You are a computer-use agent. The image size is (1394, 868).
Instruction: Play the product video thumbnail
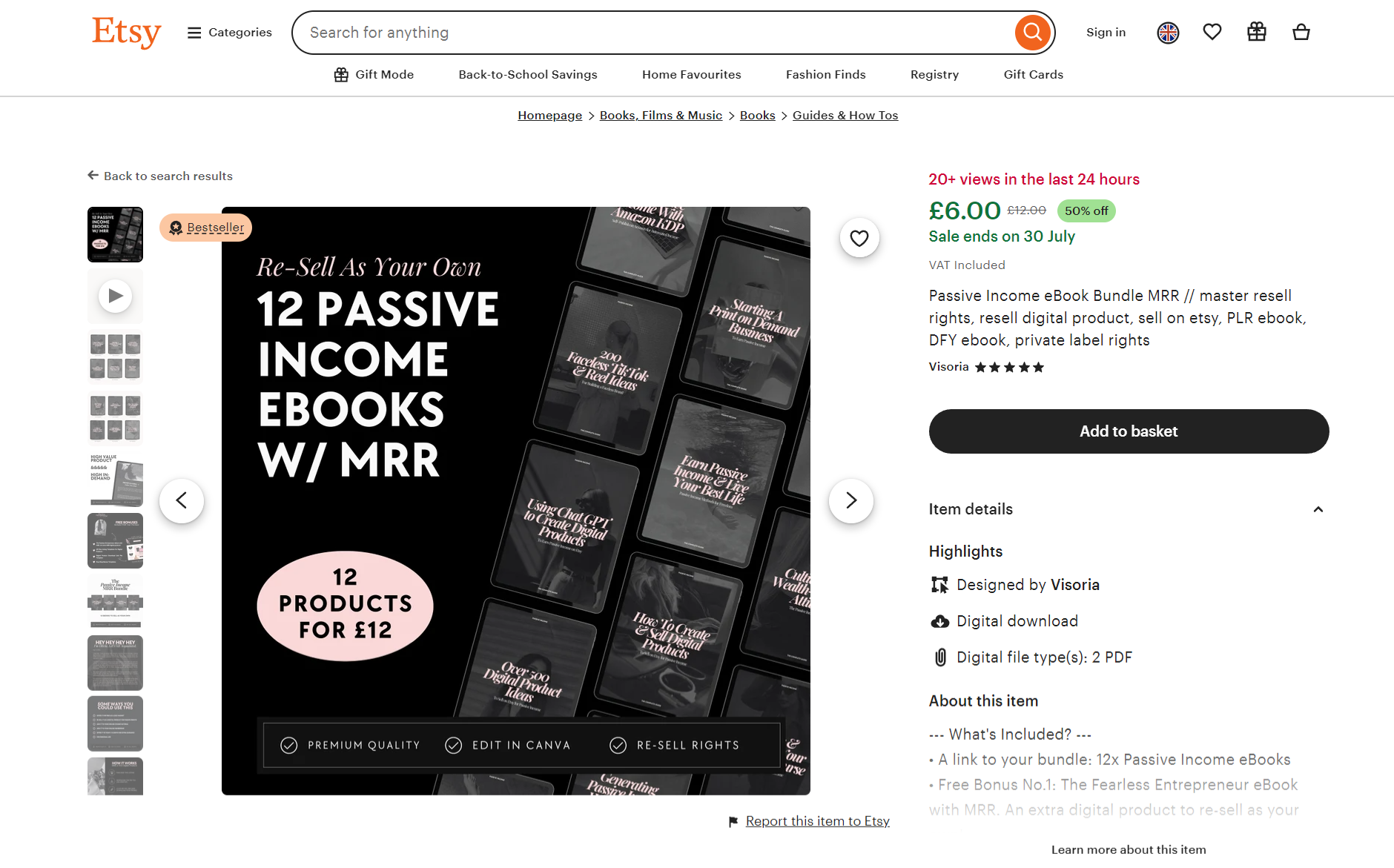click(x=115, y=295)
